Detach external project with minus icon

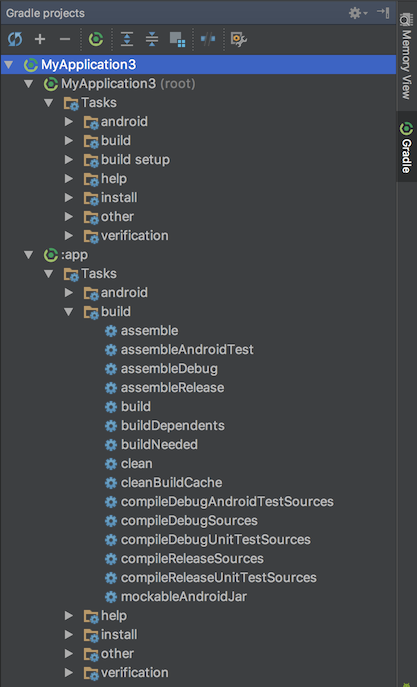pos(65,39)
